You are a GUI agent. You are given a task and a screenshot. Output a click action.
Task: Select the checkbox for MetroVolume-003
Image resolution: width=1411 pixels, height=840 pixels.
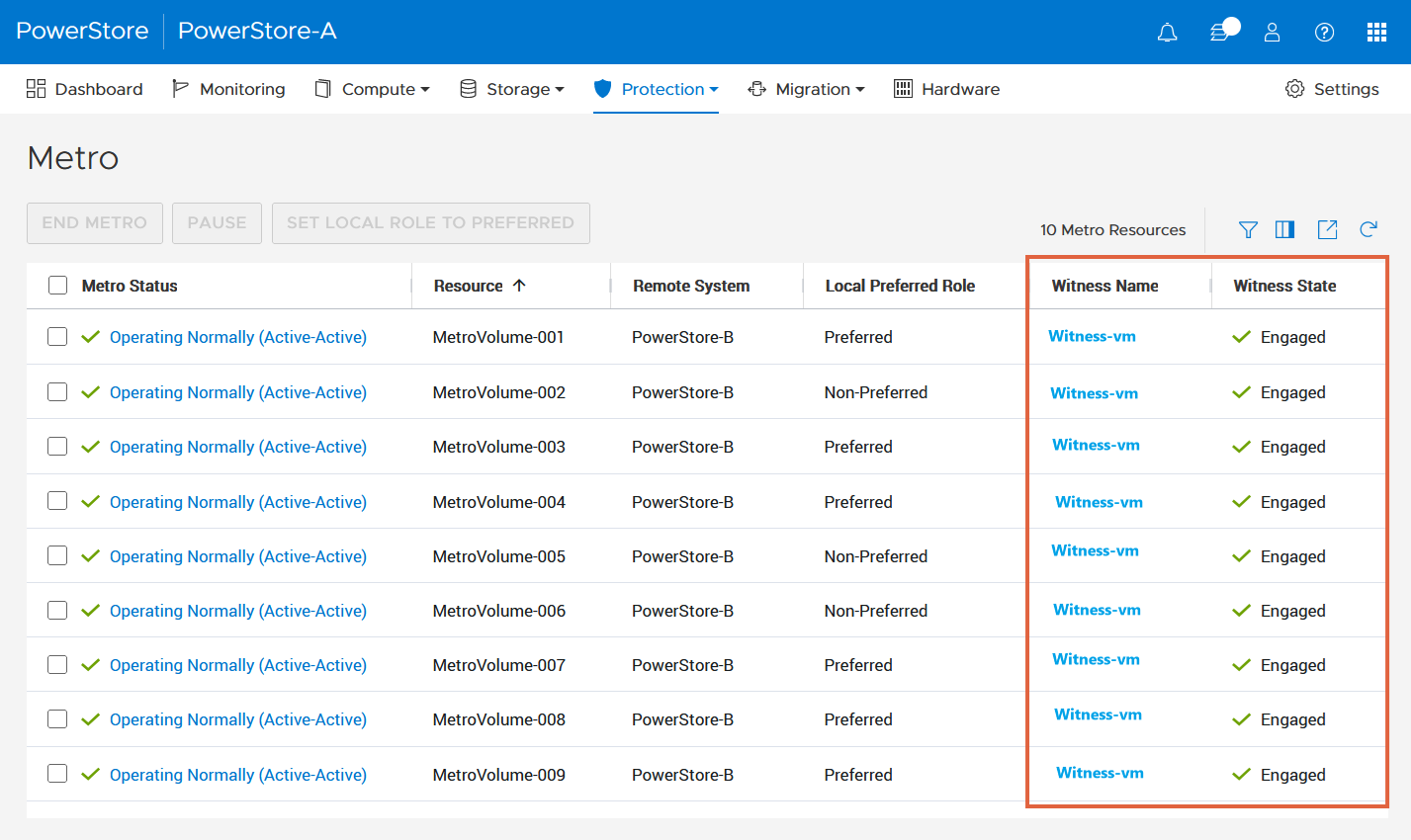click(x=57, y=446)
